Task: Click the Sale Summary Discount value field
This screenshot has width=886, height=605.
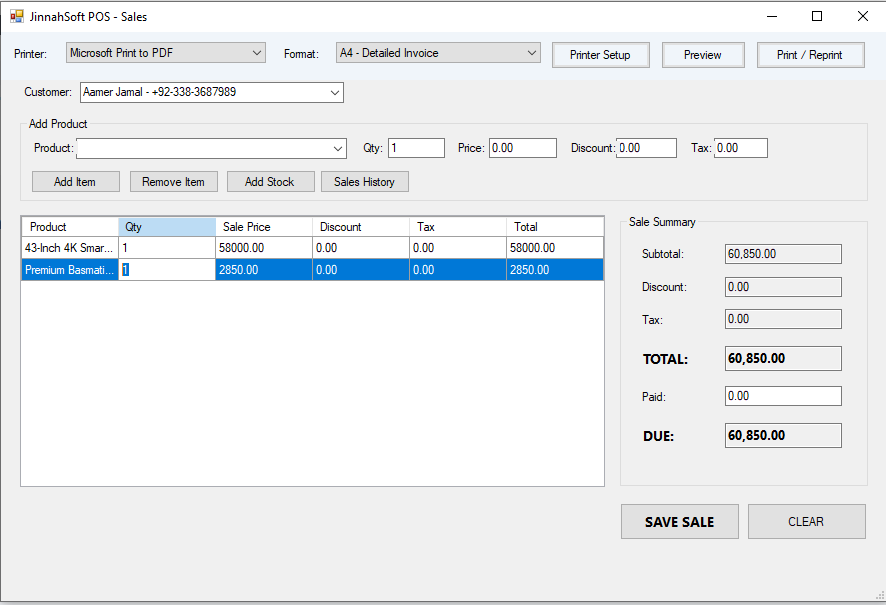Action: coord(783,287)
